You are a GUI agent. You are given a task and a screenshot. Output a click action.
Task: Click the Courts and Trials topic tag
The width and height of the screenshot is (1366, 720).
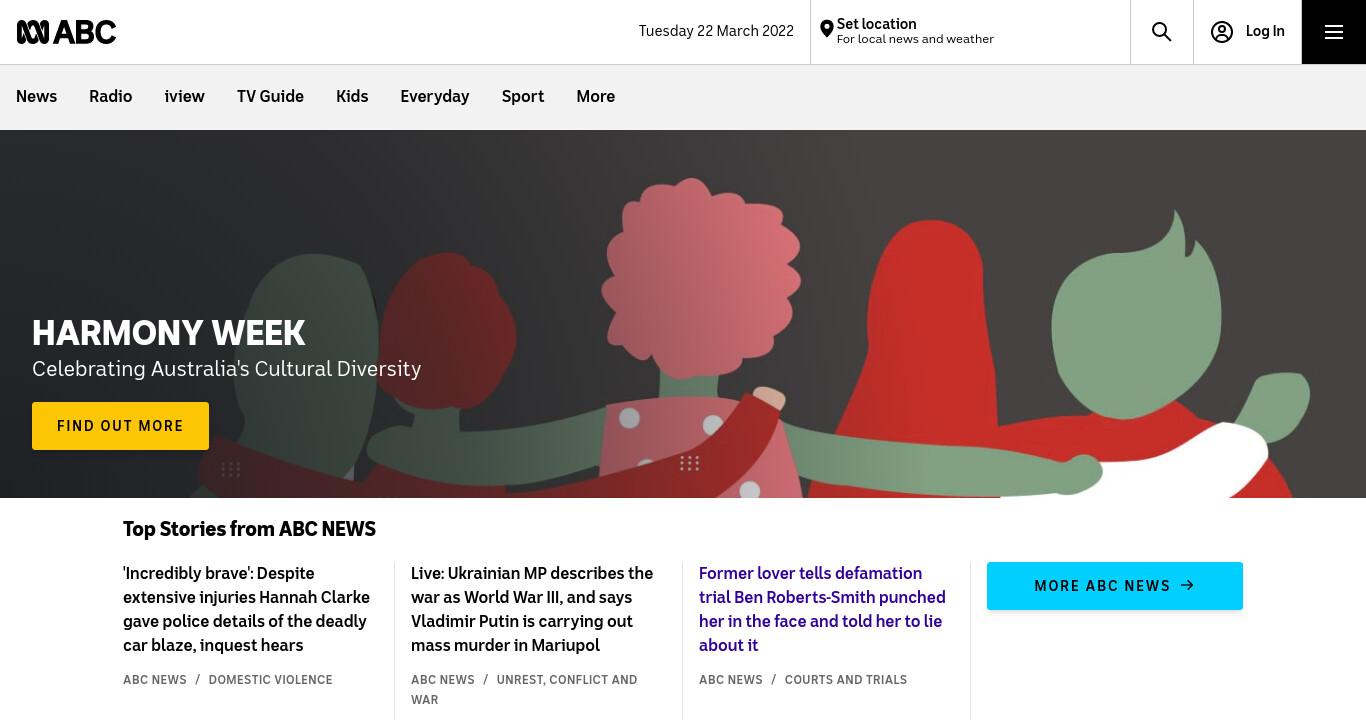coord(846,680)
